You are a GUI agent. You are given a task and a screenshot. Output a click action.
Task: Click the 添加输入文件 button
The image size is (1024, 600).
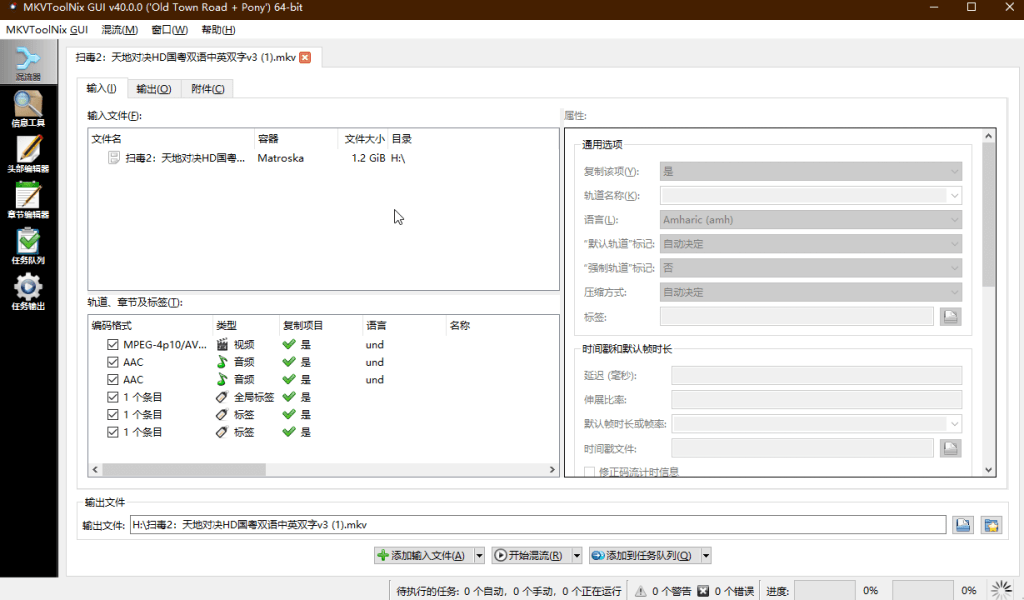(422, 555)
